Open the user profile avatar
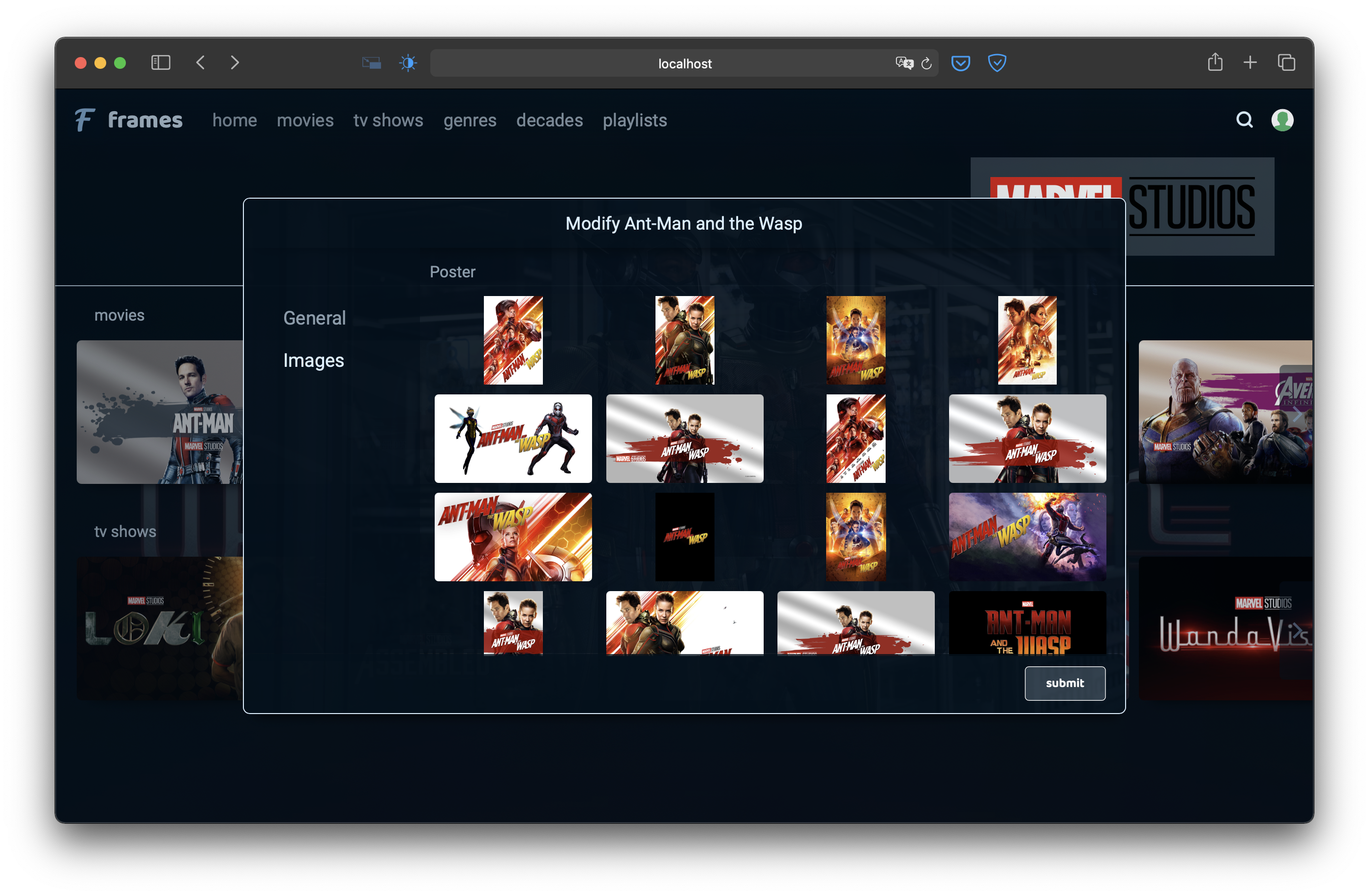The image size is (1369, 896). coord(1282,119)
